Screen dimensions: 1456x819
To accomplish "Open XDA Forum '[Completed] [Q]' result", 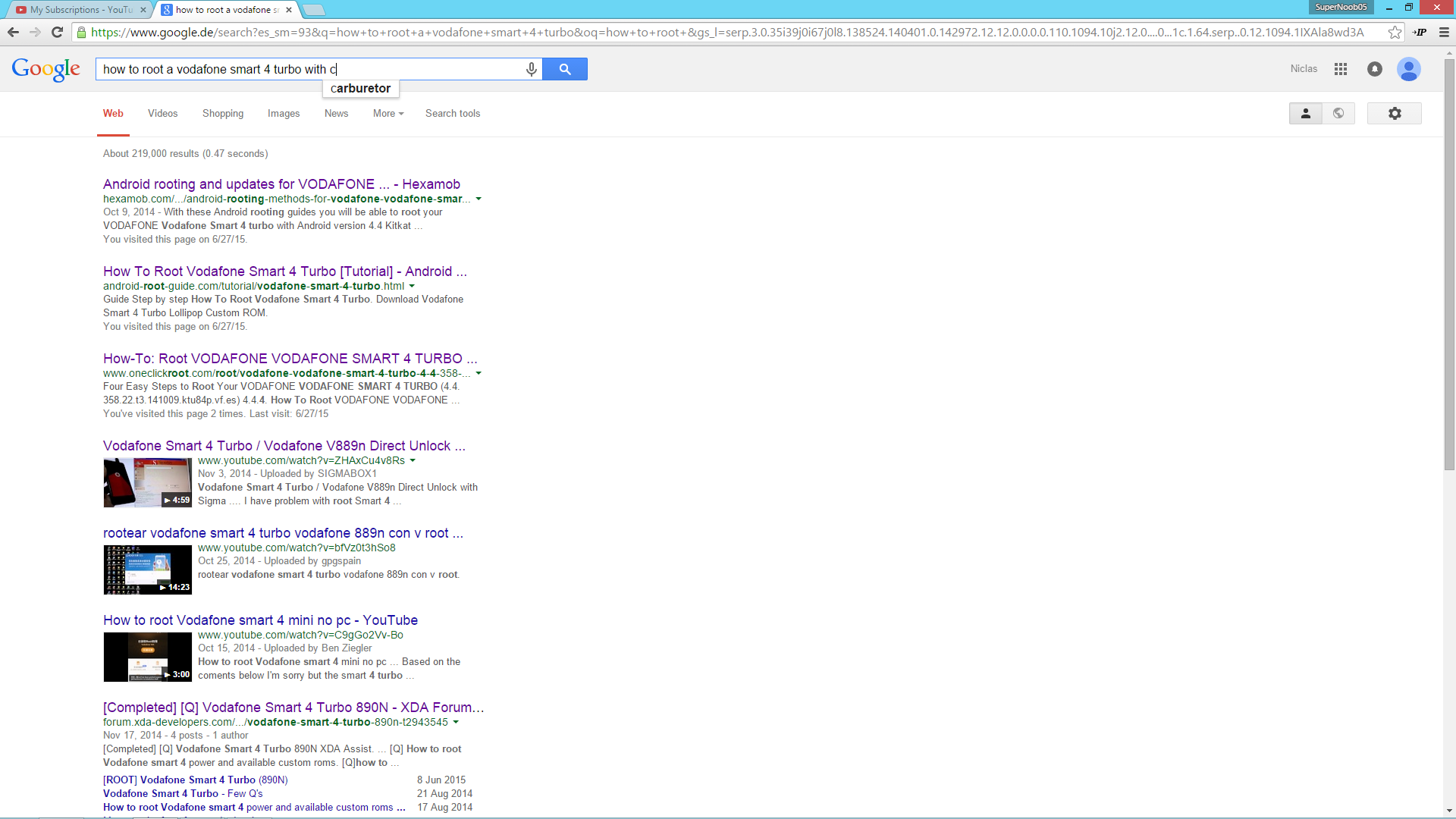I will pos(293,708).
